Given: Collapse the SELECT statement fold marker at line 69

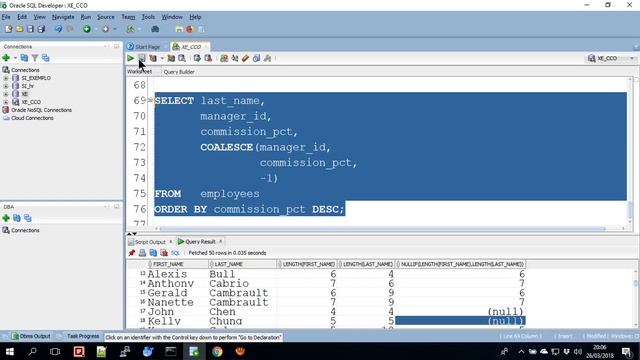Looking at the screenshot, I should pyautogui.click(x=150, y=100).
